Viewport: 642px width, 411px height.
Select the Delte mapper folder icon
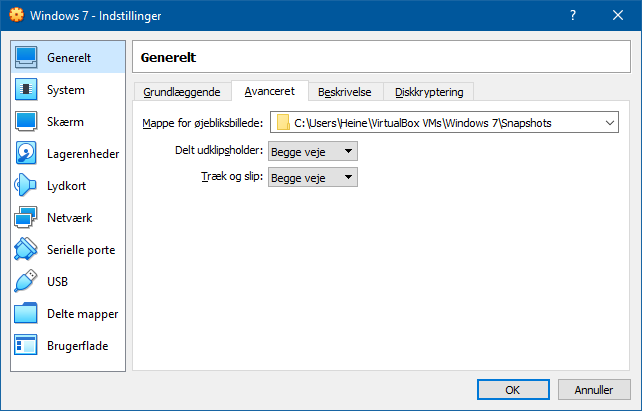coord(26,313)
